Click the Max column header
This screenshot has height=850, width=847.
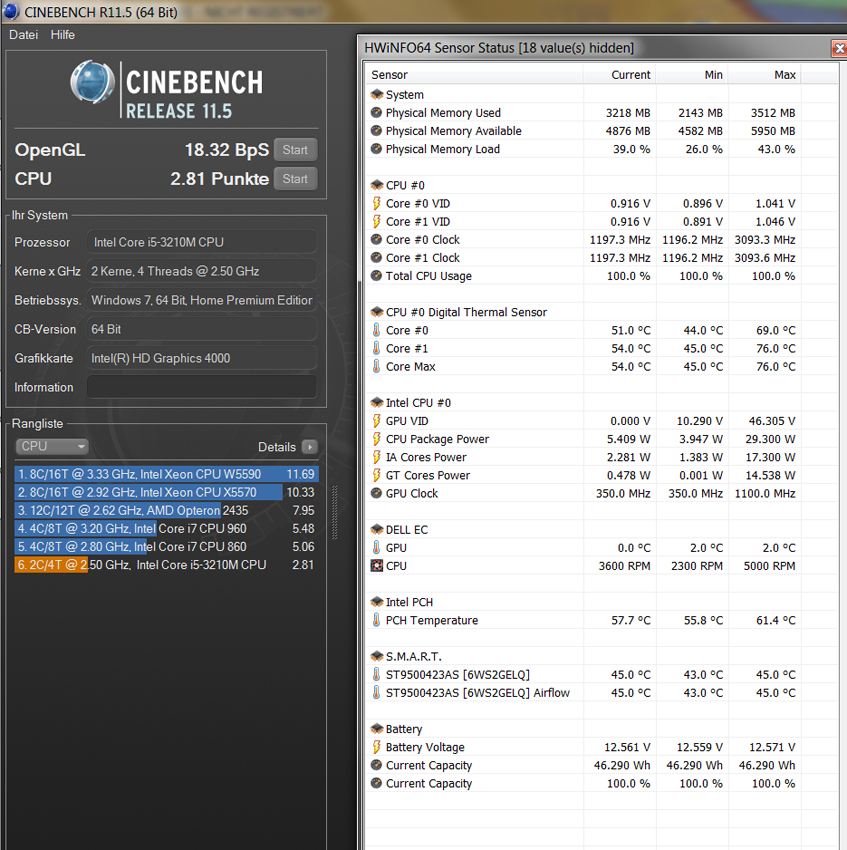[x=764, y=75]
